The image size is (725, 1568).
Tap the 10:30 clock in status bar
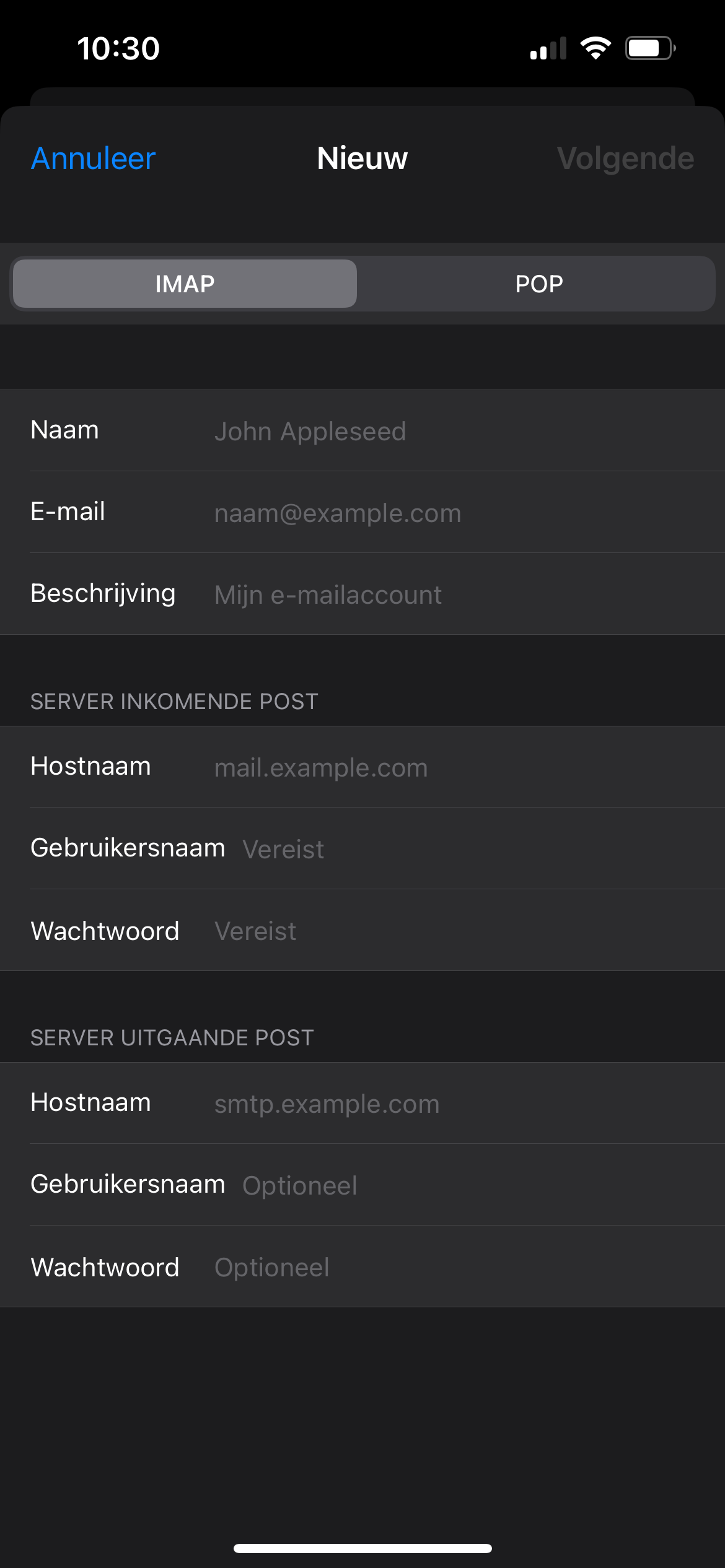click(x=118, y=48)
